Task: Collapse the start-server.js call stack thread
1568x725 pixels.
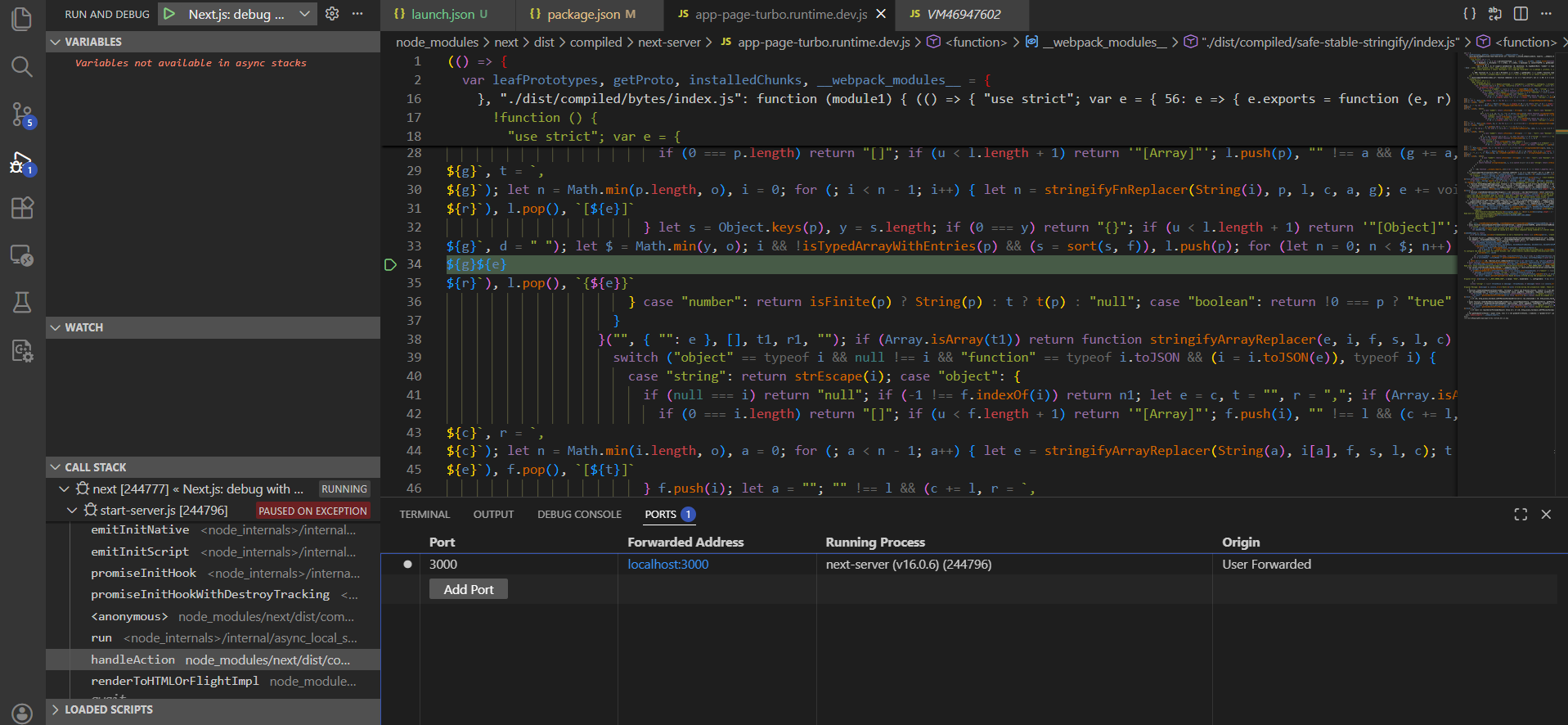Action: click(x=72, y=511)
